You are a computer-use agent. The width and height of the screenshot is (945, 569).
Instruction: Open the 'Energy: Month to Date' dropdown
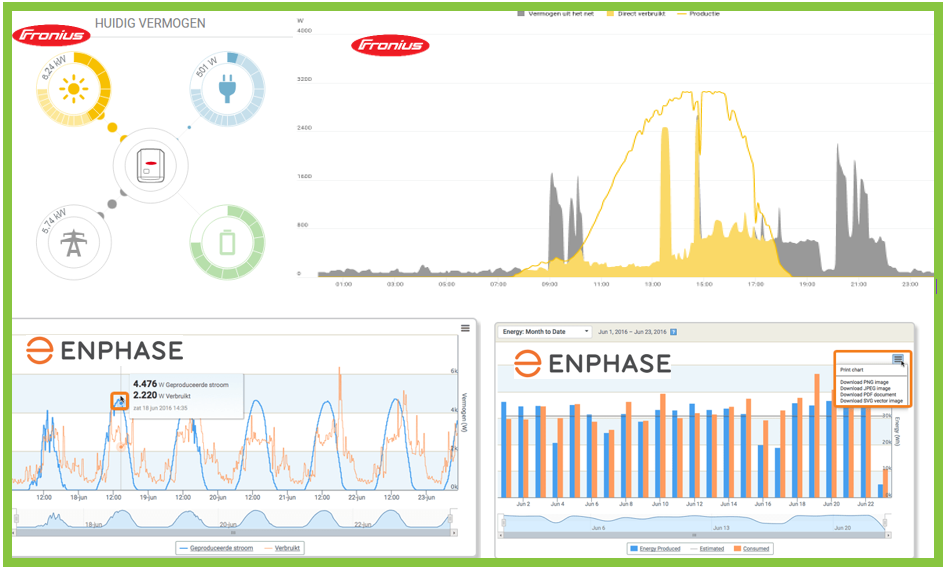(545, 332)
